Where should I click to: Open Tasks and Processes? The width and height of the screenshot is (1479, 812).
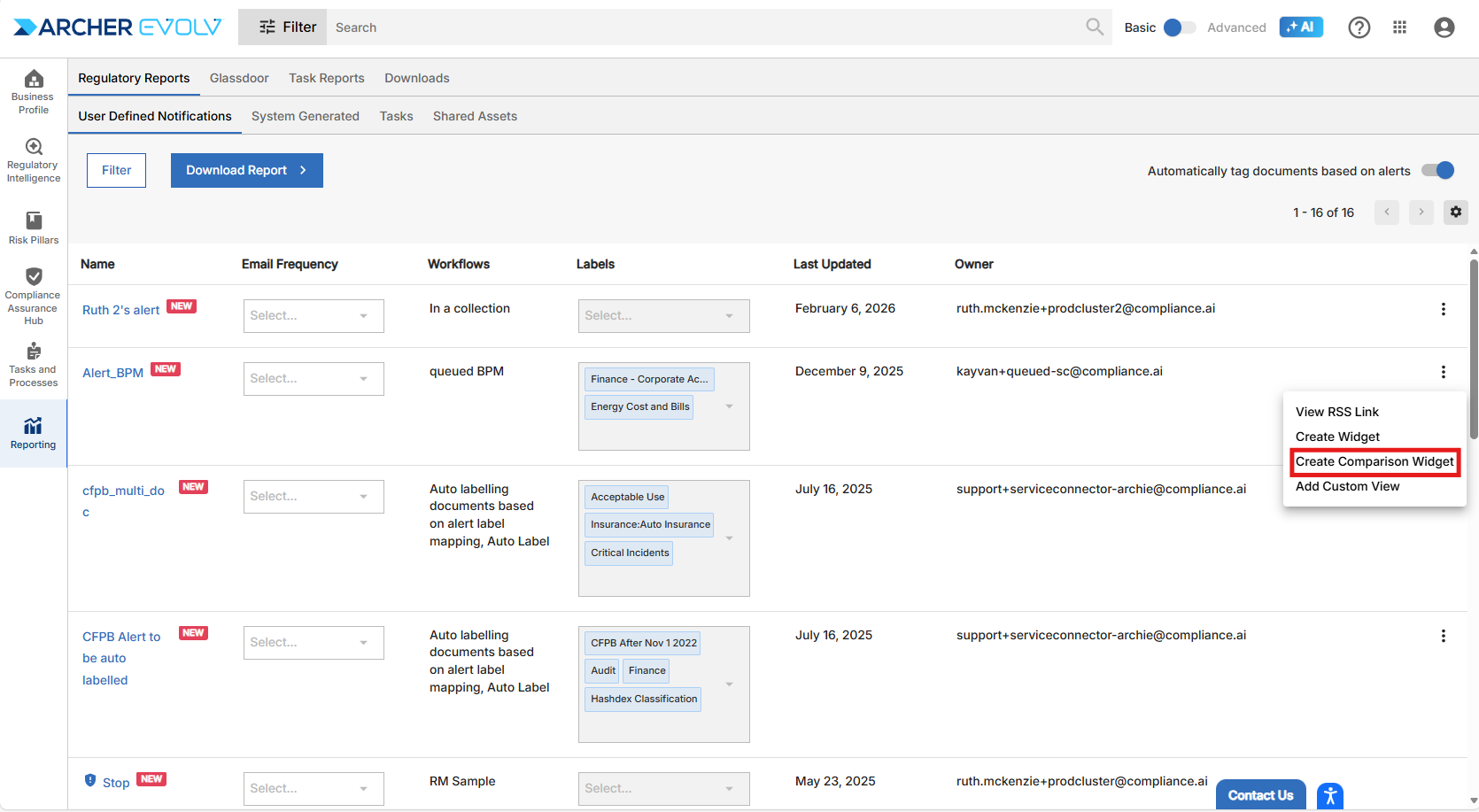34,364
